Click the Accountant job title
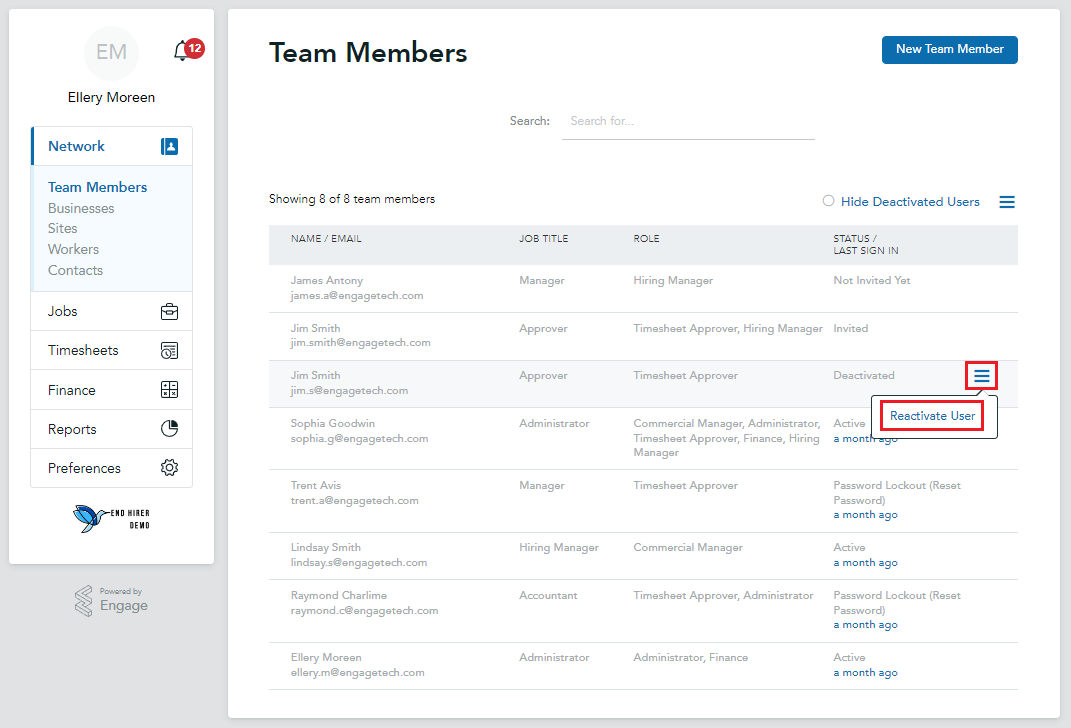 [x=548, y=596]
